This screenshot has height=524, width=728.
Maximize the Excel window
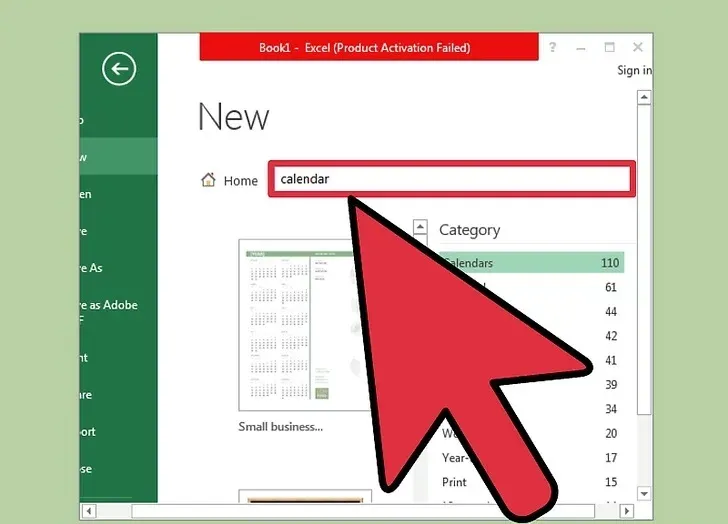[609, 47]
